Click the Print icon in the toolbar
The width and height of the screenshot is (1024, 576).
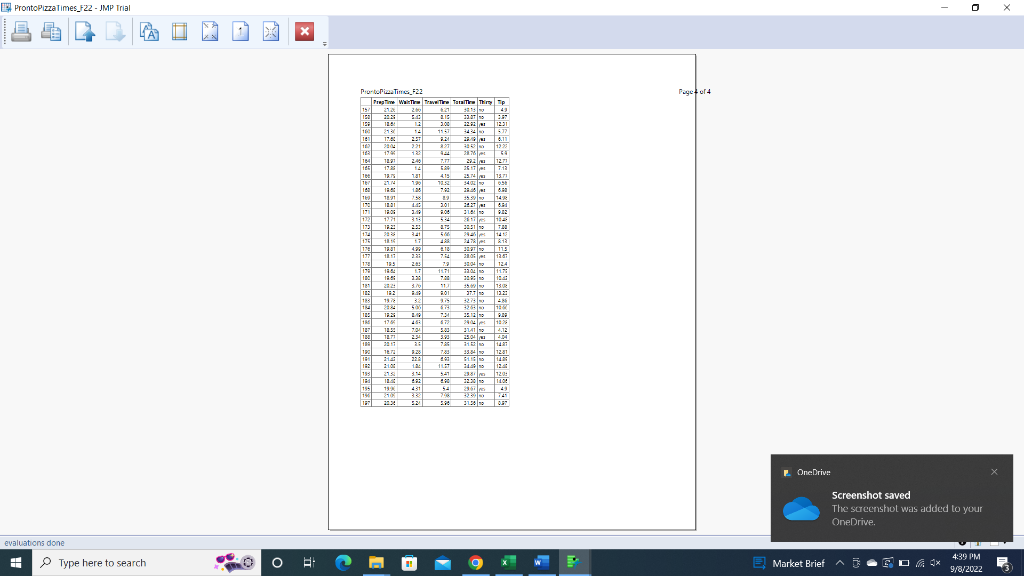pos(21,31)
